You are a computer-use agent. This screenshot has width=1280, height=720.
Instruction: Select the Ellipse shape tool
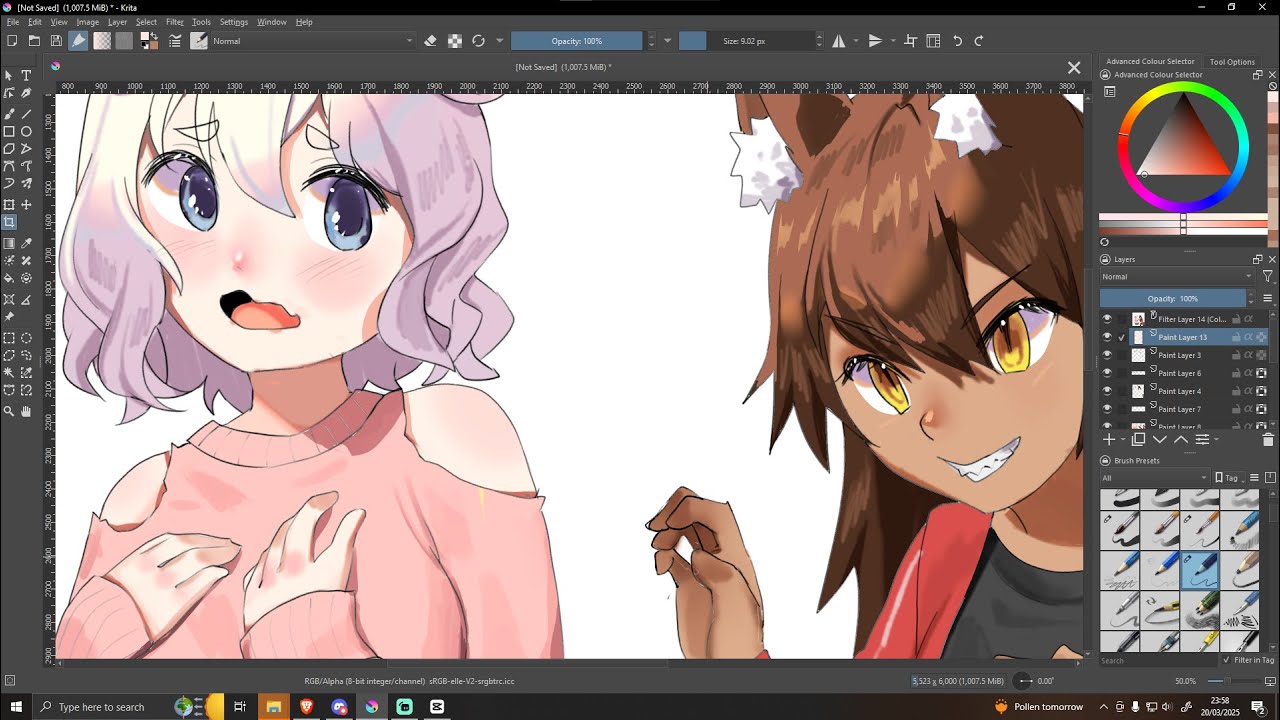tap(26, 131)
